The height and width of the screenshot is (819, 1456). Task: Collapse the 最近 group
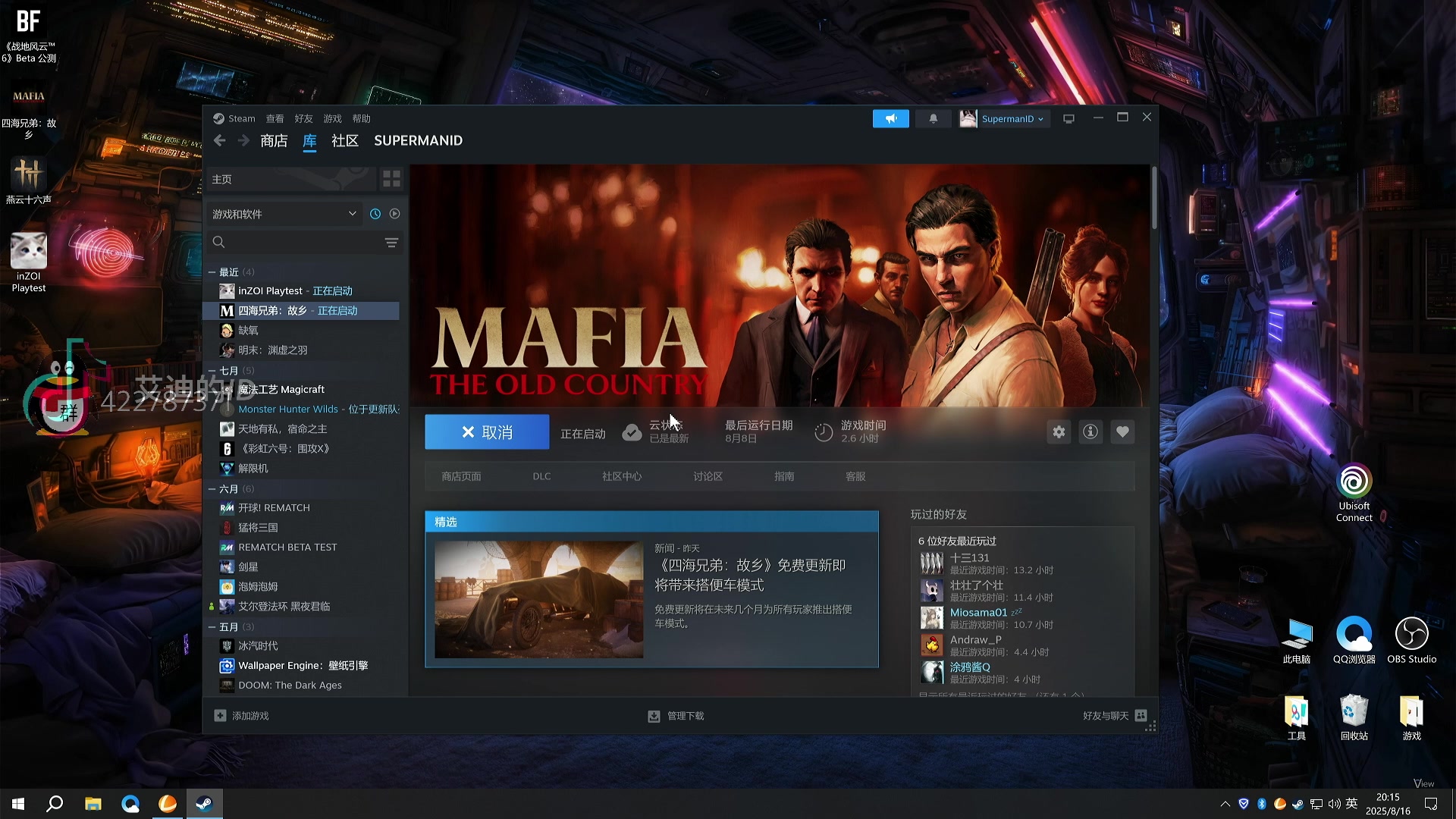pyautogui.click(x=212, y=272)
